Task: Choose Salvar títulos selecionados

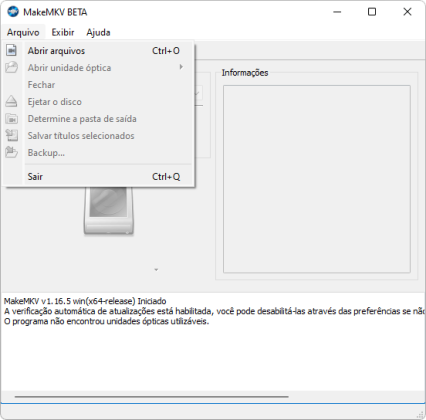Action: click(x=98, y=136)
